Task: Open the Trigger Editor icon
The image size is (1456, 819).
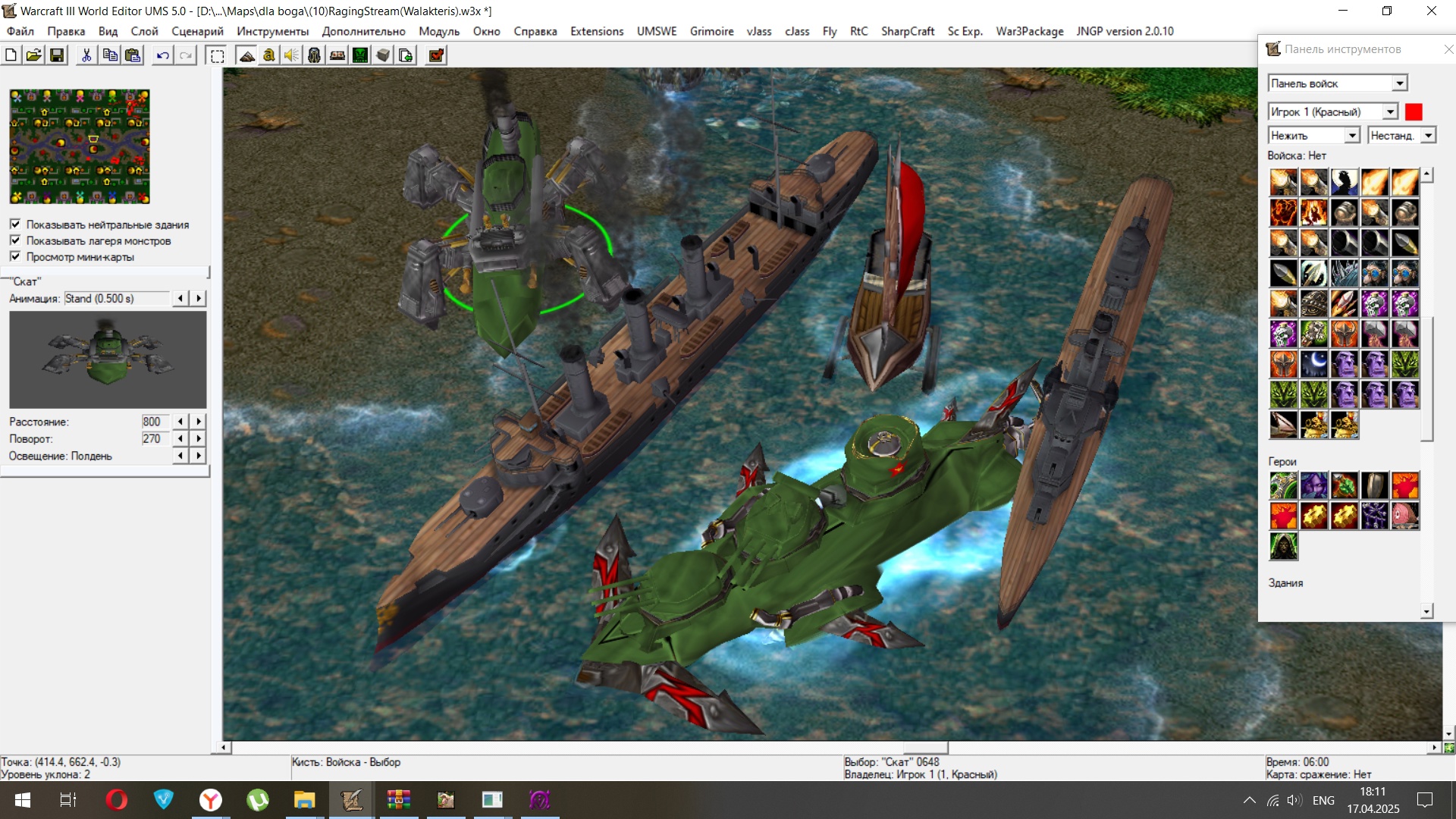Action: pos(269,55)
